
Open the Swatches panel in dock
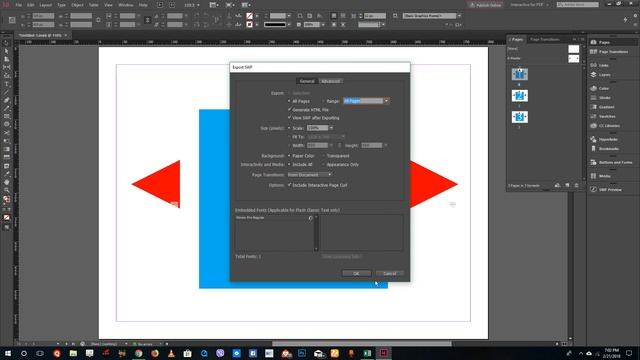point(603,116)
